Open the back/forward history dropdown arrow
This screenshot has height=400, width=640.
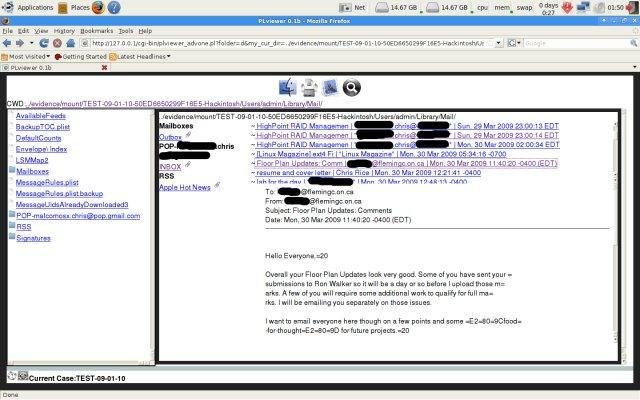click(x=31, y=43)
